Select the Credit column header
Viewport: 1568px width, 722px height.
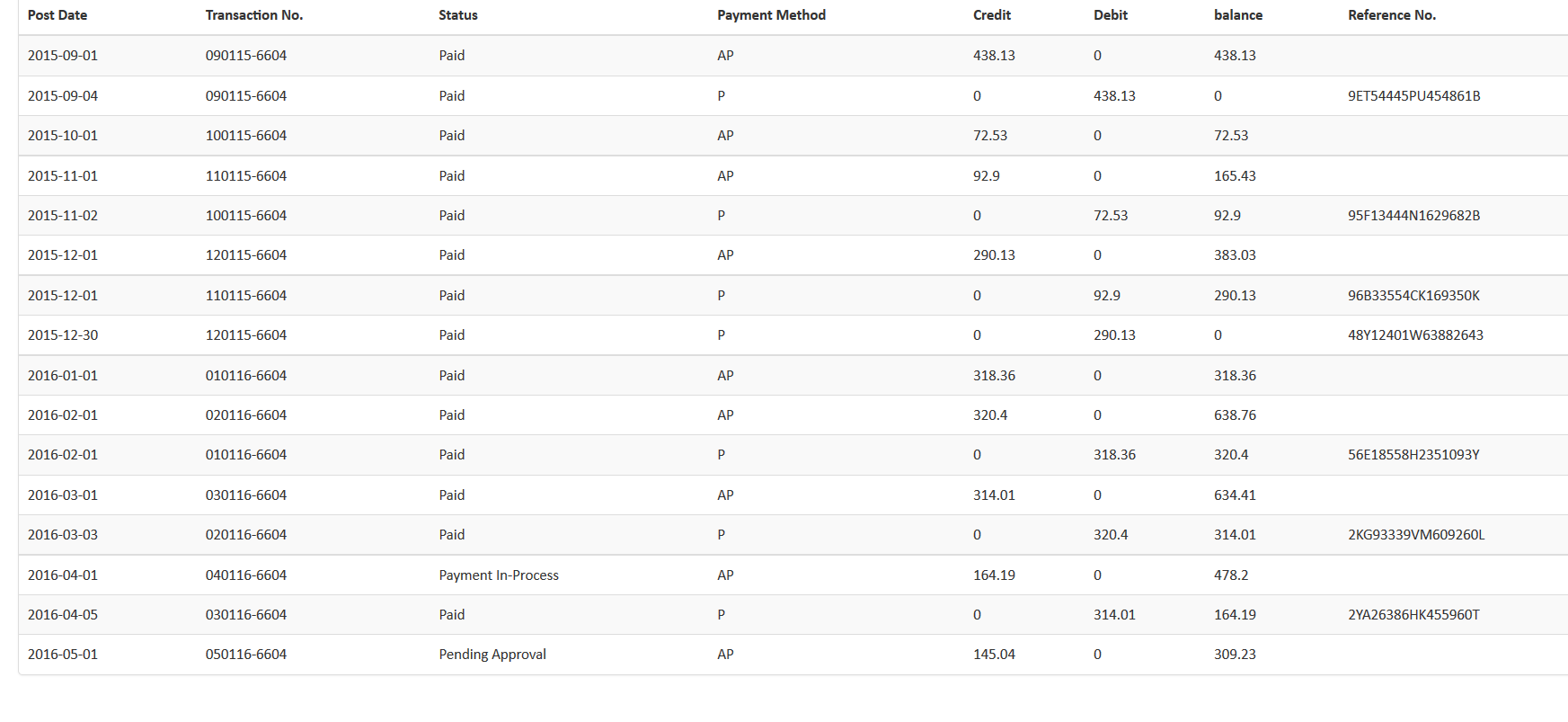tap(992, 15)
